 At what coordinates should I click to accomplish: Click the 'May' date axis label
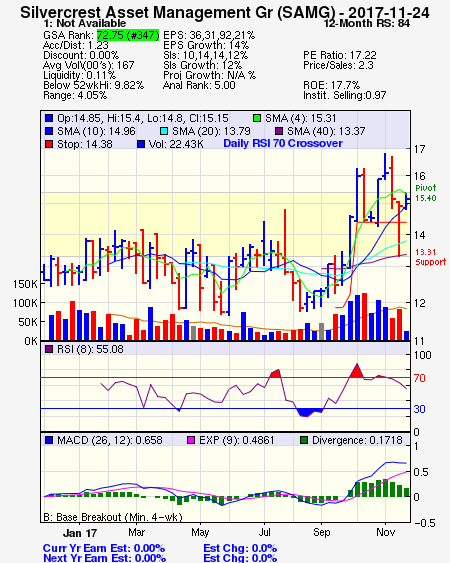[x=200, y=532]
